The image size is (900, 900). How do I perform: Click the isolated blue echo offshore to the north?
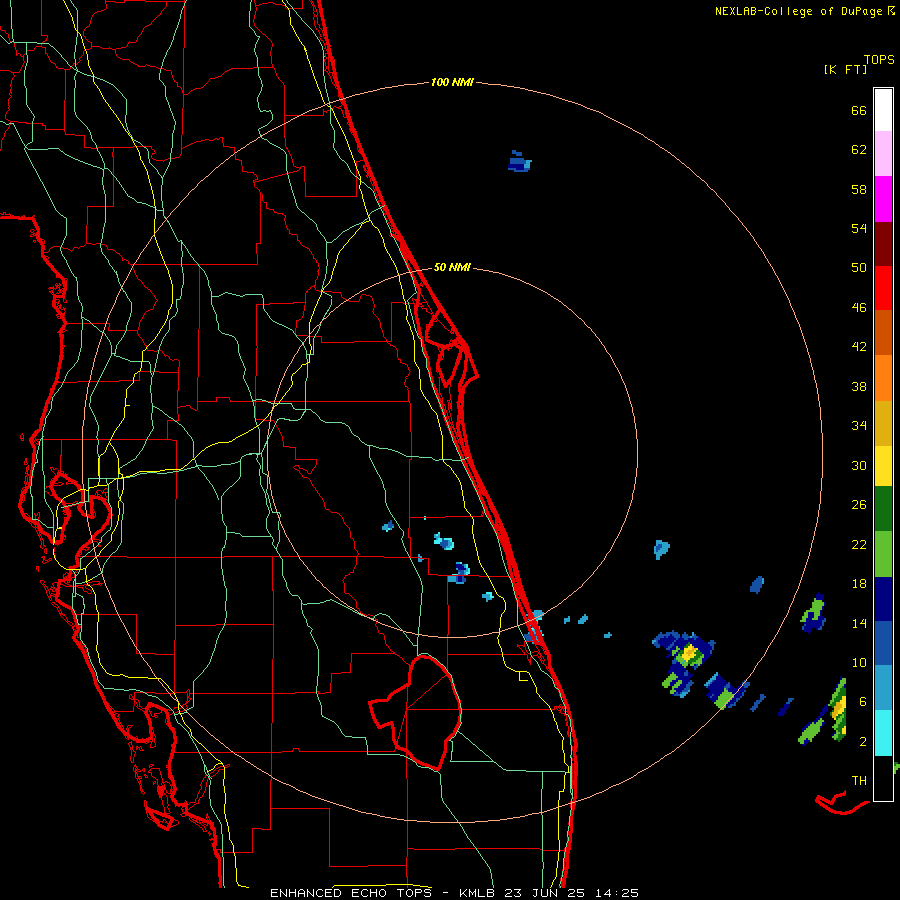[519, 162]
